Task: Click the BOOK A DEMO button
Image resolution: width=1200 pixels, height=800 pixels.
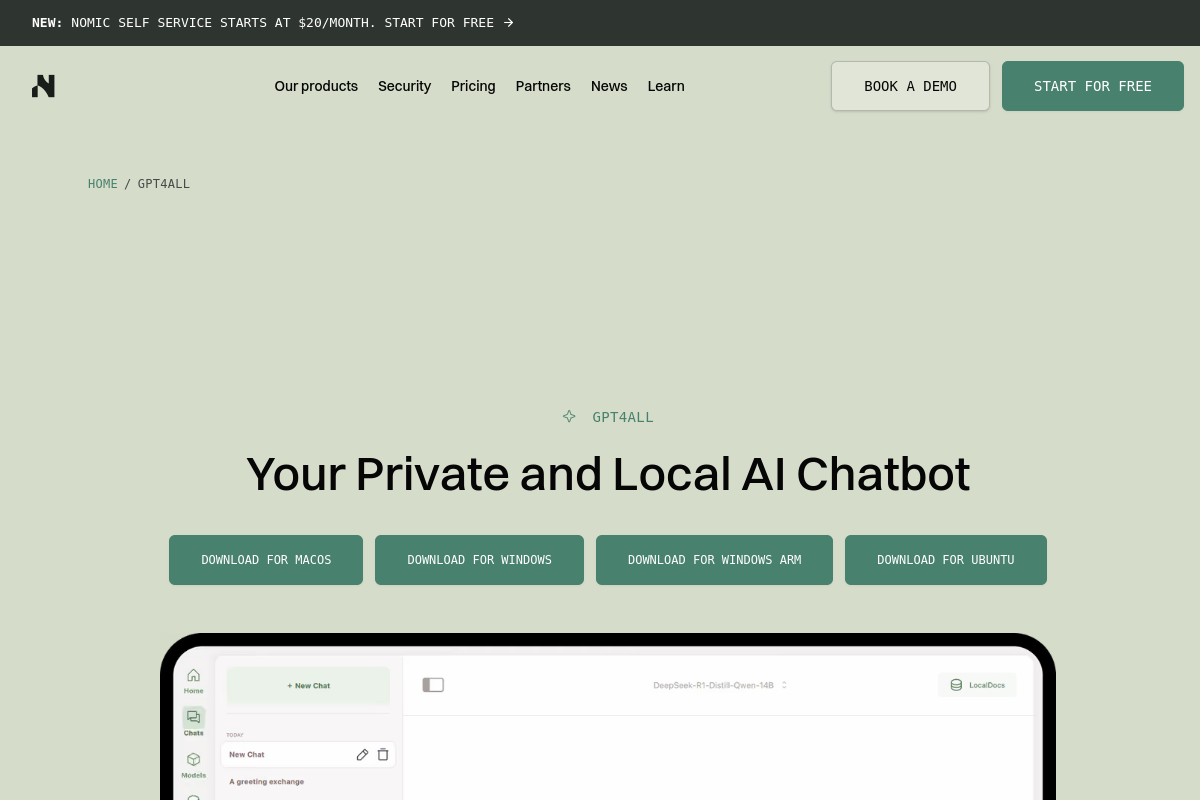Action: [910, 86]
